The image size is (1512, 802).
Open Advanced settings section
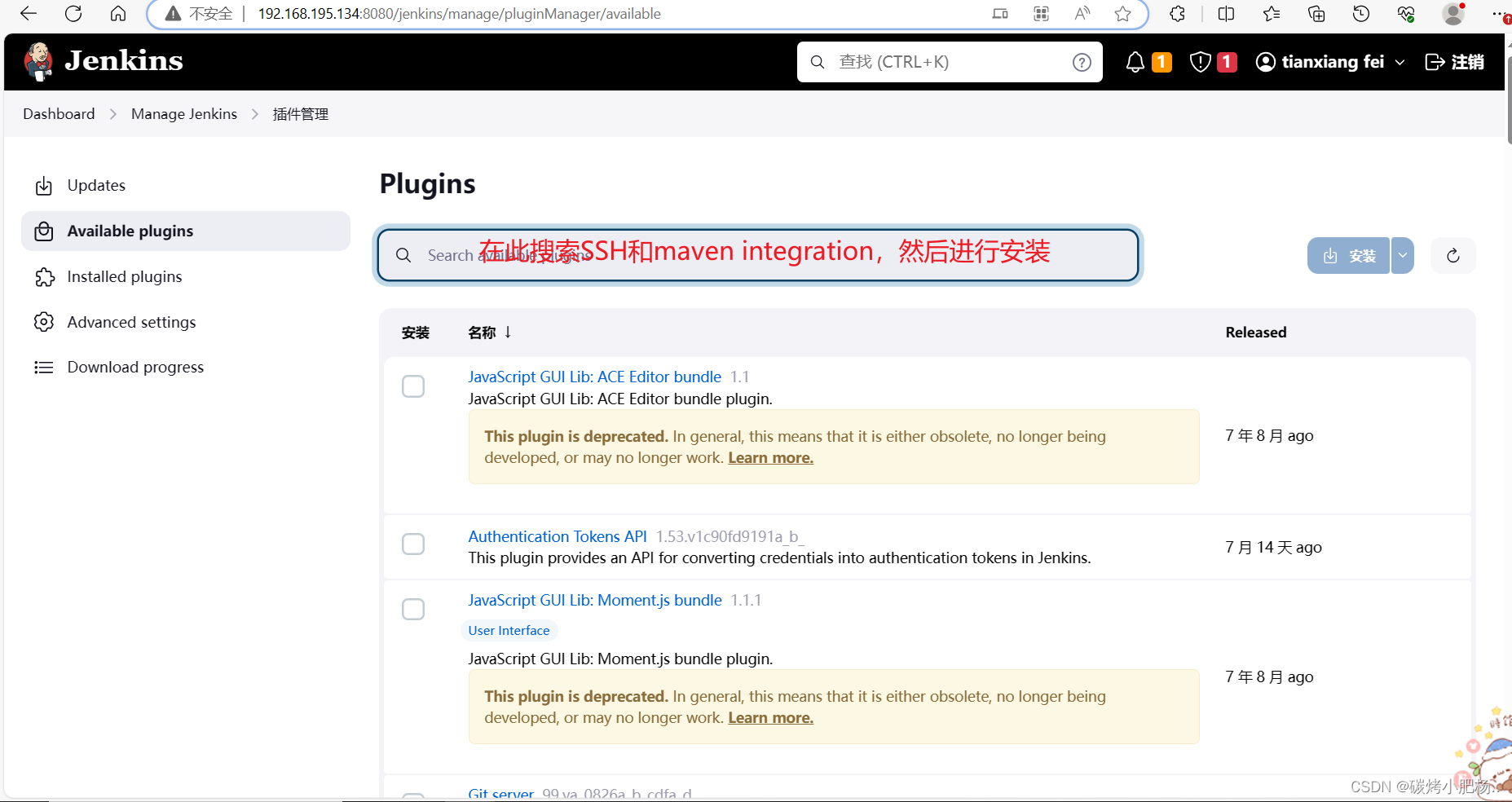click(186, 322)
